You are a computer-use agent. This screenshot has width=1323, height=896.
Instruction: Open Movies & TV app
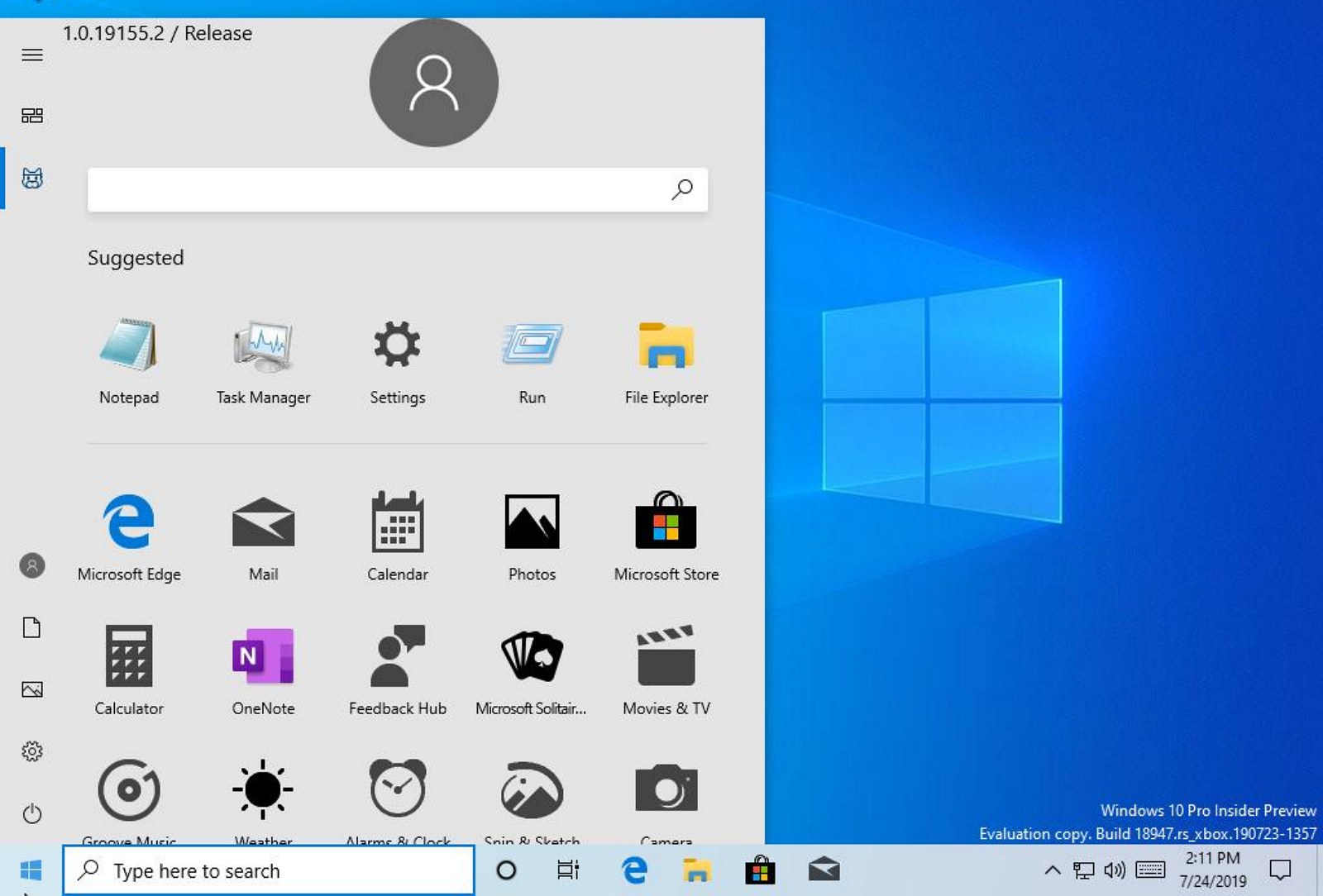tap(666, 671)
